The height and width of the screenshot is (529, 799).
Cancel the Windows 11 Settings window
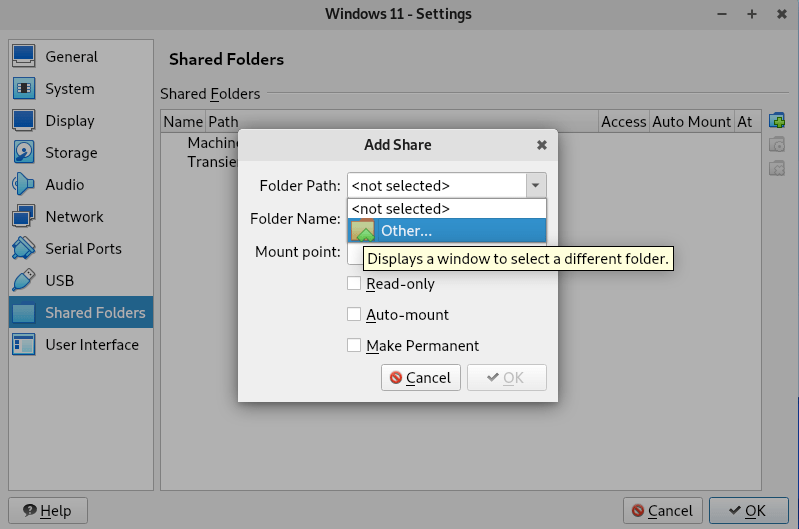point(662,511)
